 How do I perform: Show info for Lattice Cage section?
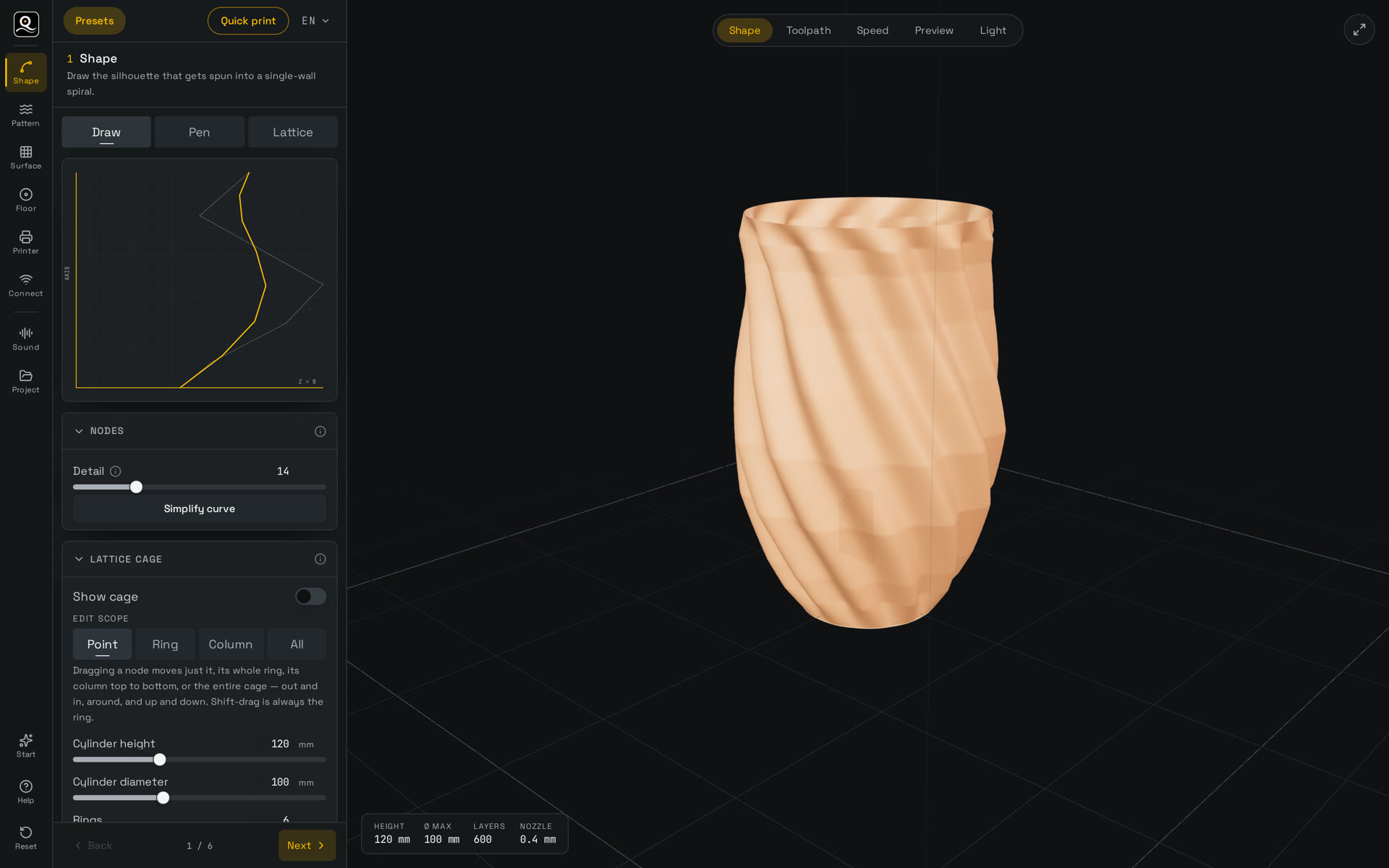[320, 559]
